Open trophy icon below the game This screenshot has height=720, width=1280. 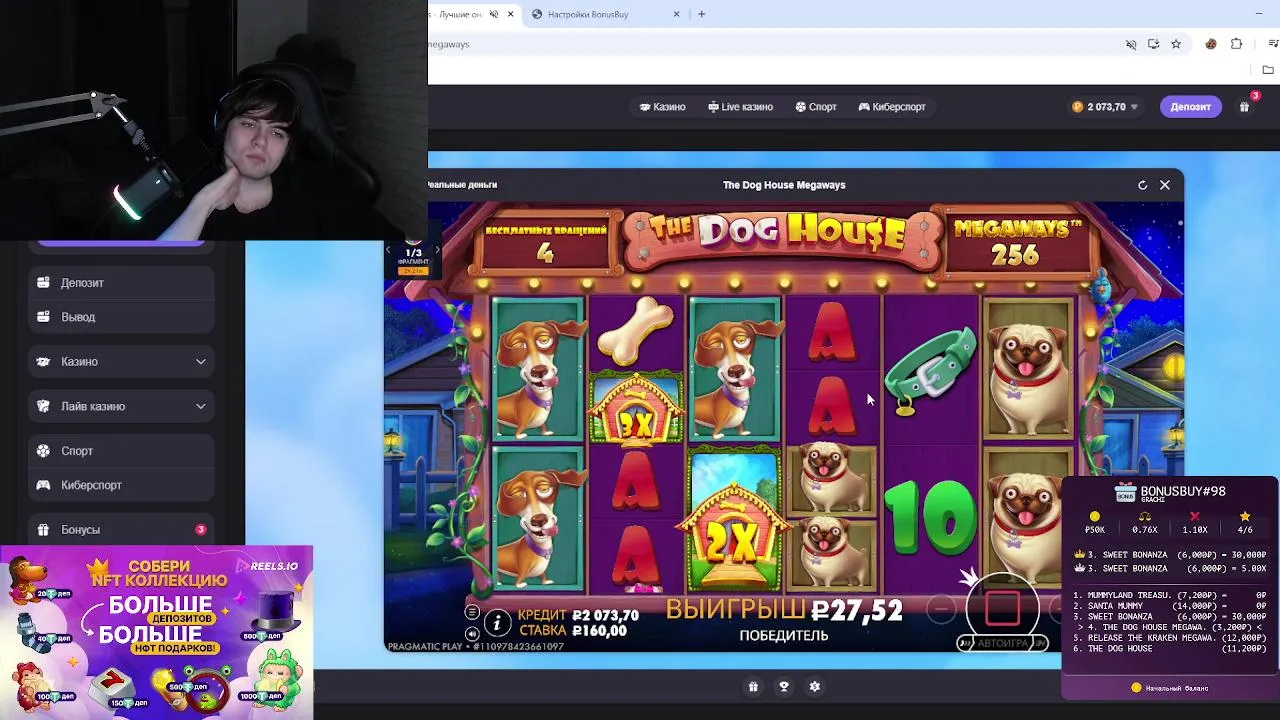pyautogui.click(x=784, y=687)
